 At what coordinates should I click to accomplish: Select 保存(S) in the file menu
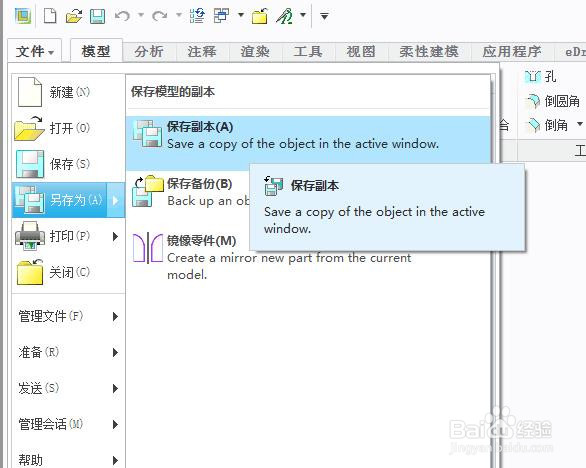(68, 164)
